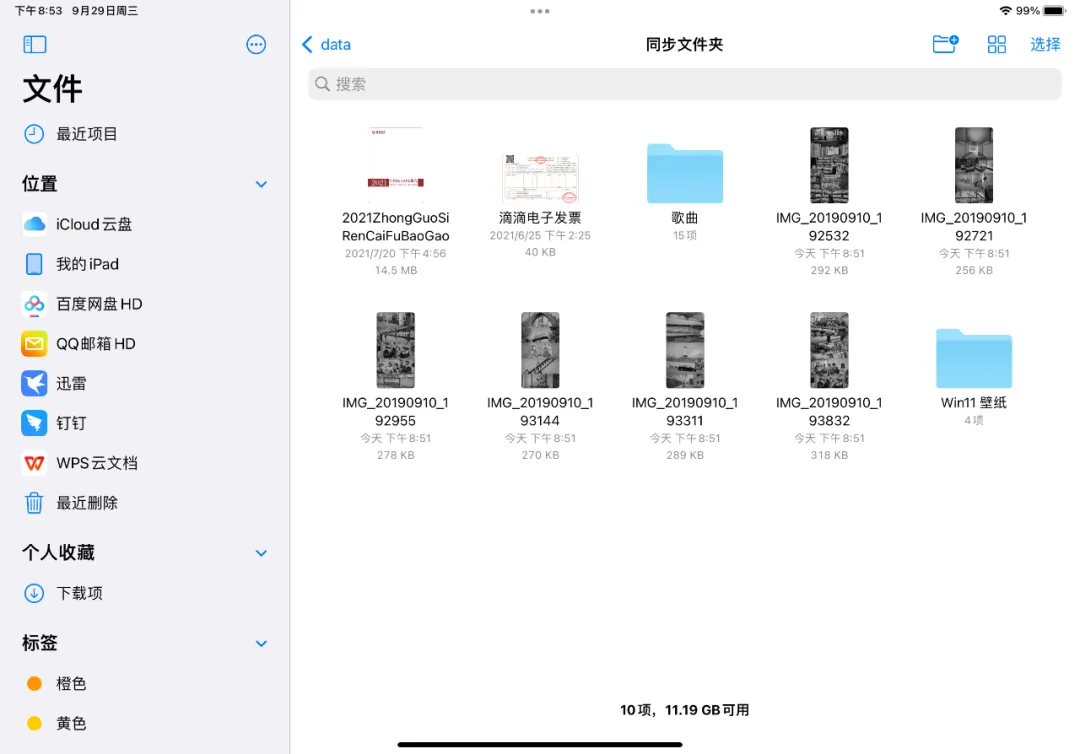Open the 歌曲 folder

point(685,174)
